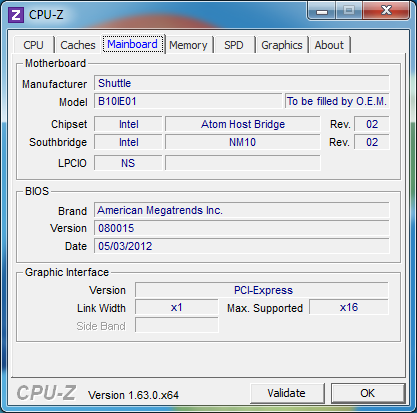Open the SPD tab
This screenshot has height=413, width=417.
(x=234, y=45)
